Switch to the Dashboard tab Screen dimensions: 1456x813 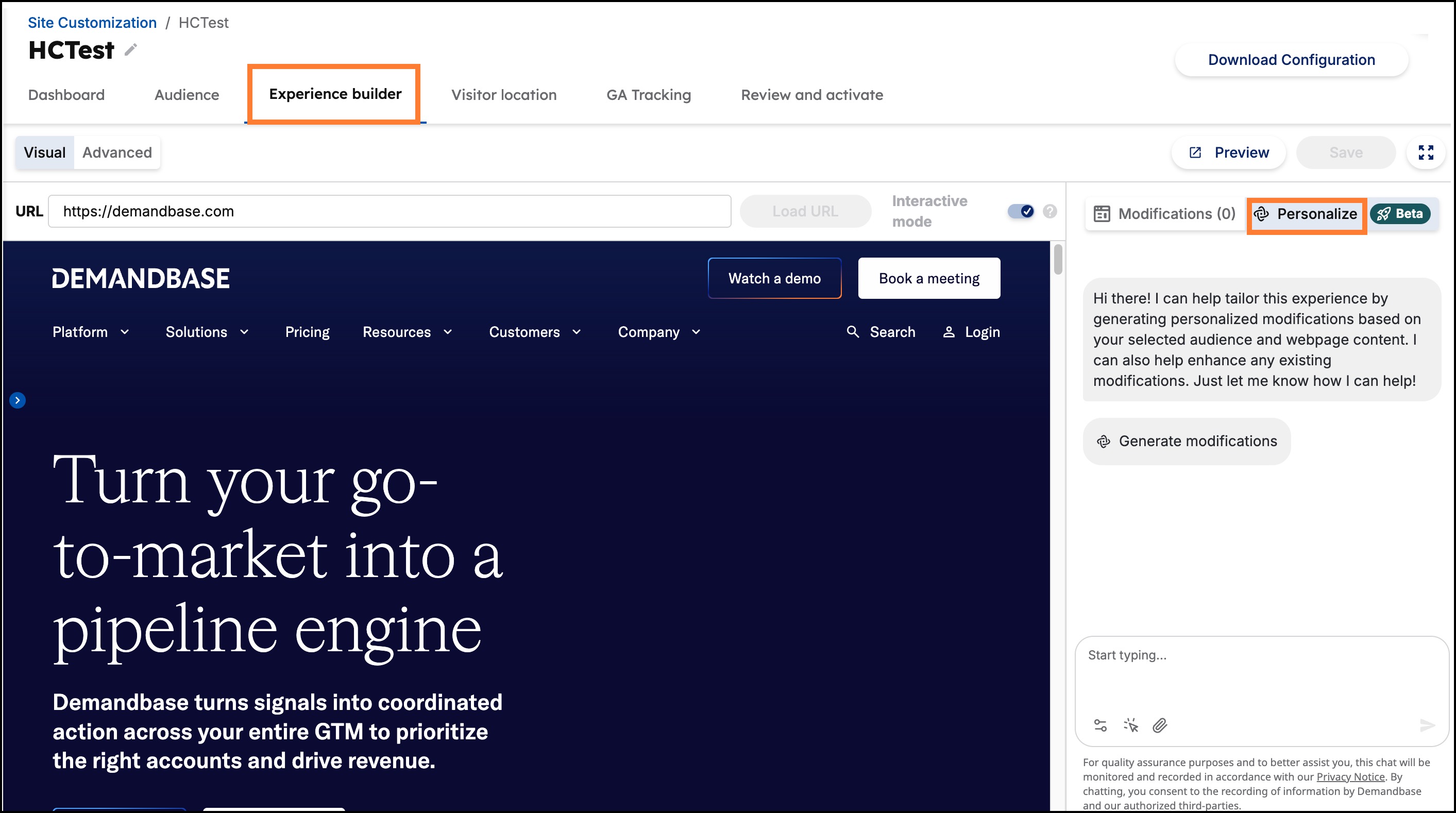(x=66, y=95)
